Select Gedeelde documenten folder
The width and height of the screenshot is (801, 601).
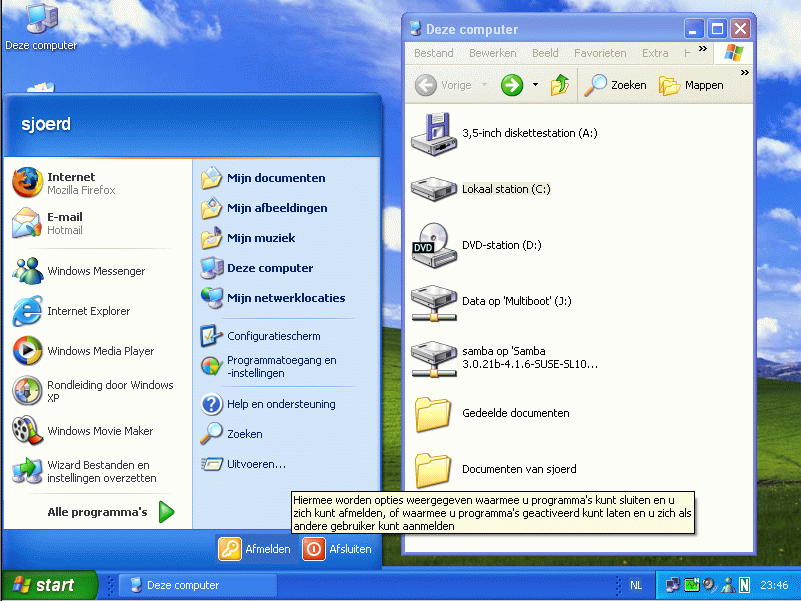coord(490,413)
